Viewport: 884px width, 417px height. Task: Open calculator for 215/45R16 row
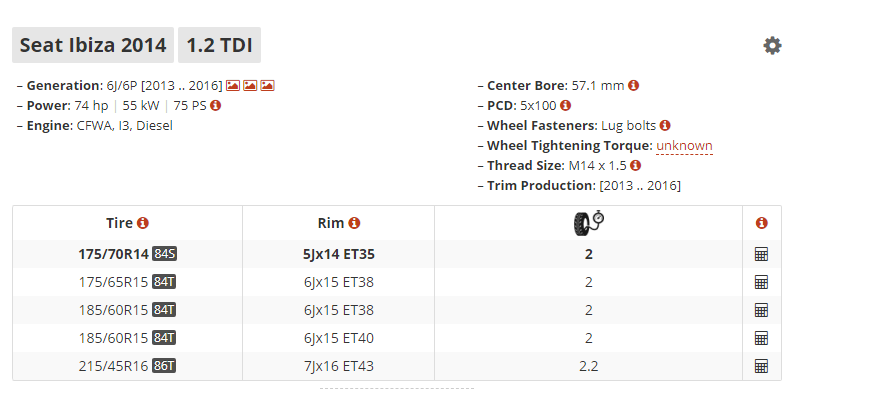761,366
